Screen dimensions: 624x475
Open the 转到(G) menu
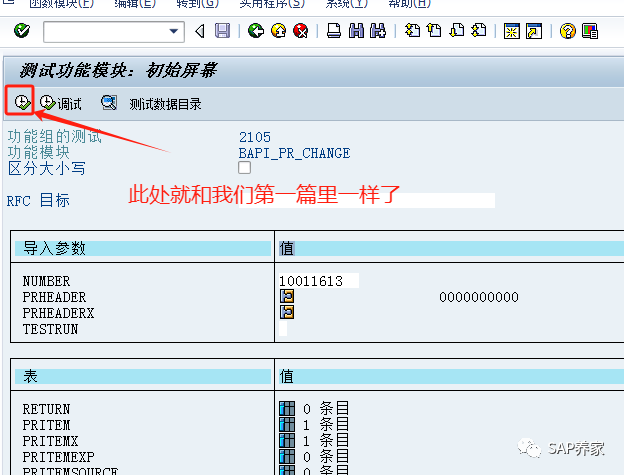[197, 4]
